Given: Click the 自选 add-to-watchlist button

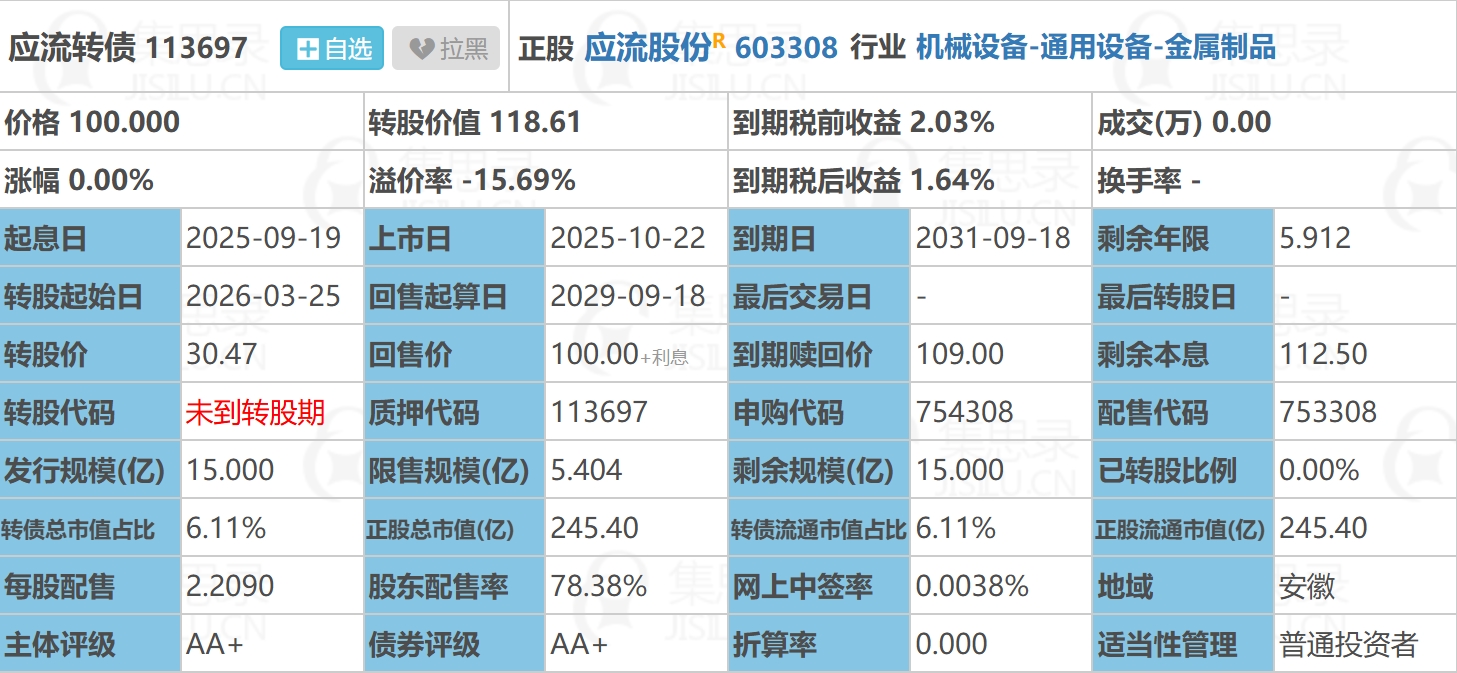Looking at the screenshot, I should pyautogui.click(x=332, y=48).
